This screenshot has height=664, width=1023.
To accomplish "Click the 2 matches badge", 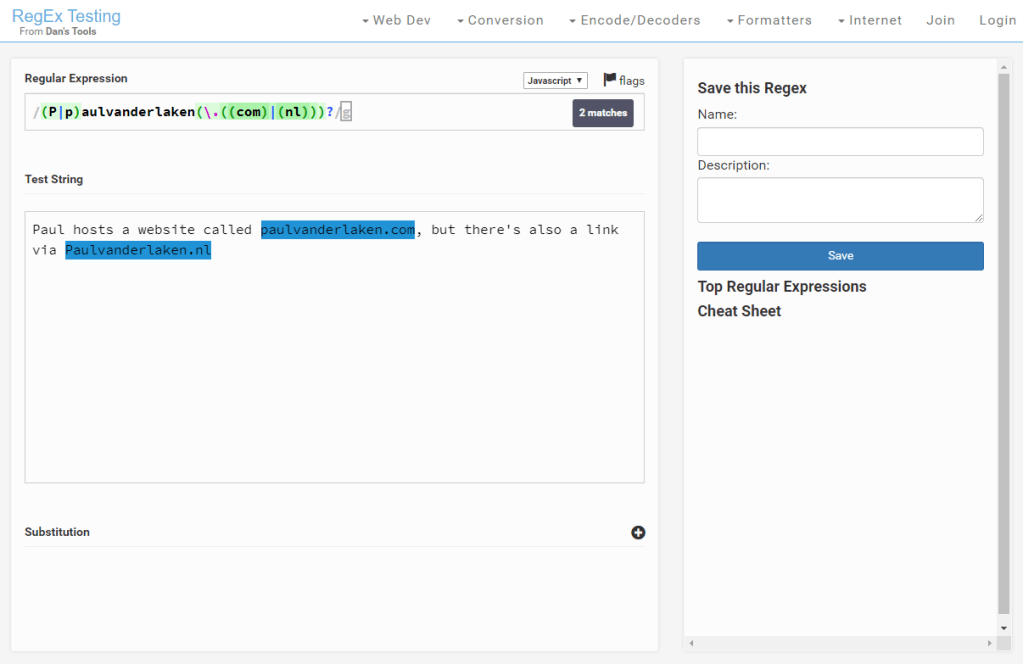I will click(x=603, y=113).
